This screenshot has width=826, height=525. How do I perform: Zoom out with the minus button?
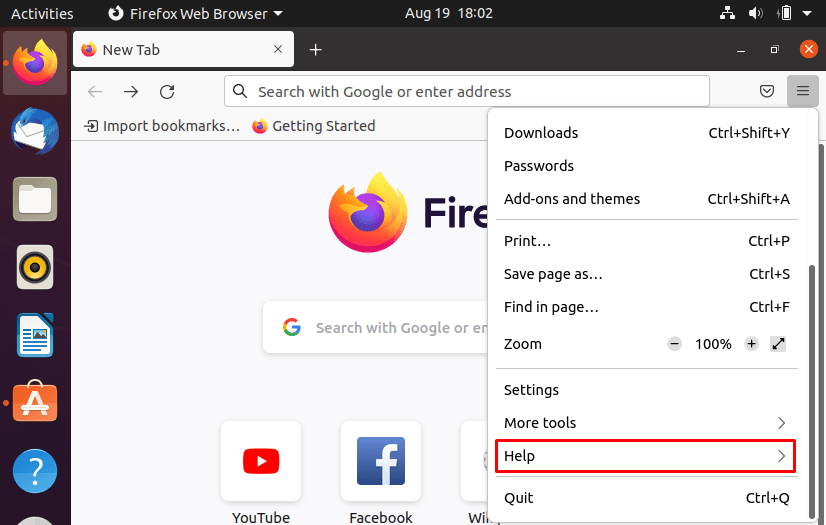[x=674, y=344]
